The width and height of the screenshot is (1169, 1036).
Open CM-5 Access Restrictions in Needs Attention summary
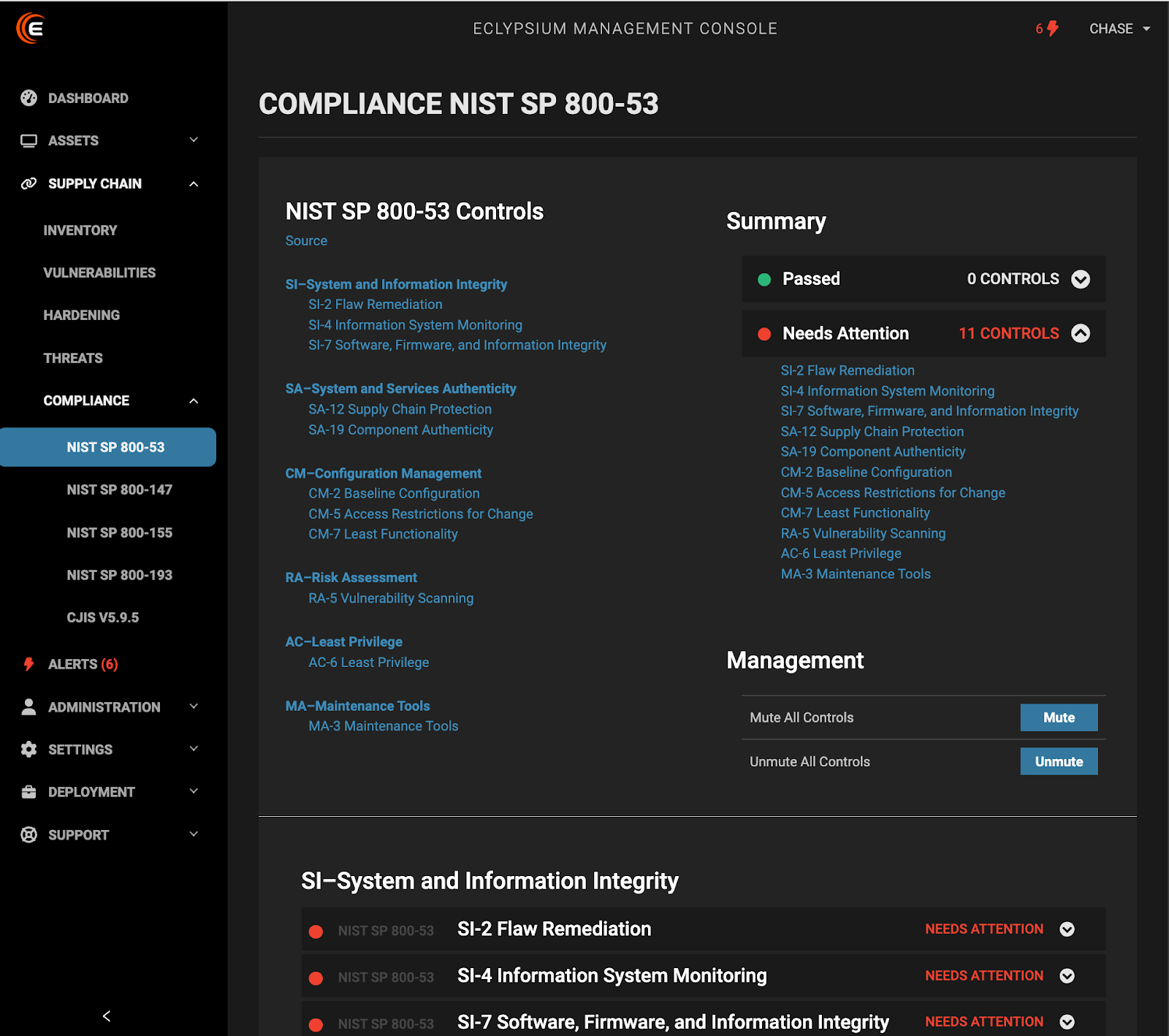893,492
